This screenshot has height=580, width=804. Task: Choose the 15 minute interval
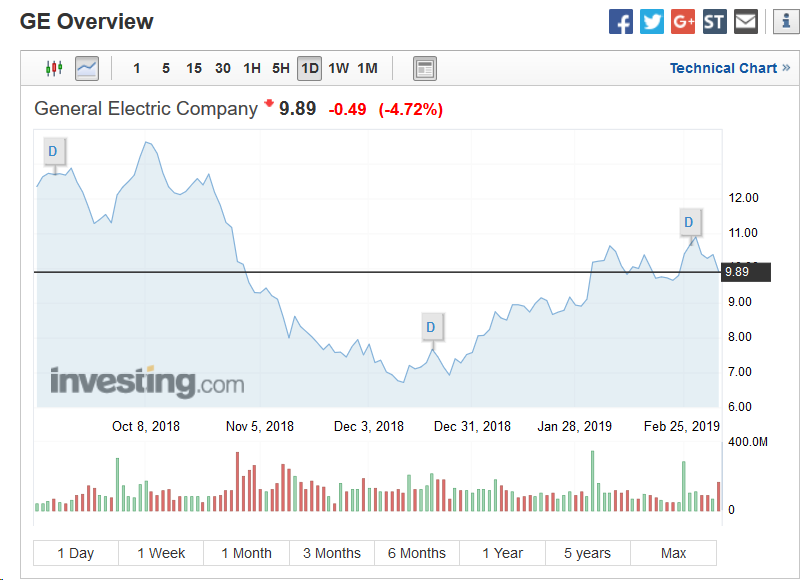(x=194, y=68)
